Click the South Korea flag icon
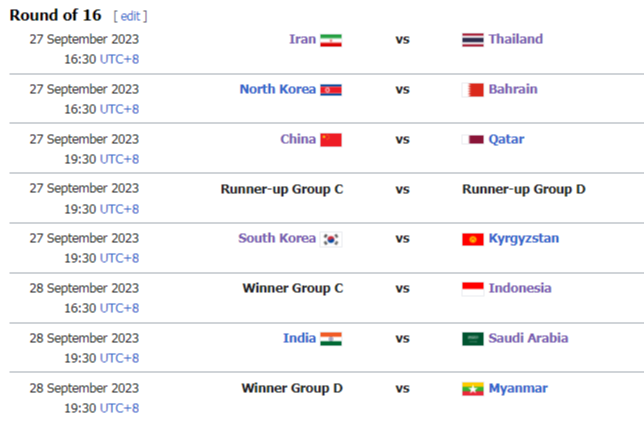This screenshot has width=644, height=423. tap(331, 239)
